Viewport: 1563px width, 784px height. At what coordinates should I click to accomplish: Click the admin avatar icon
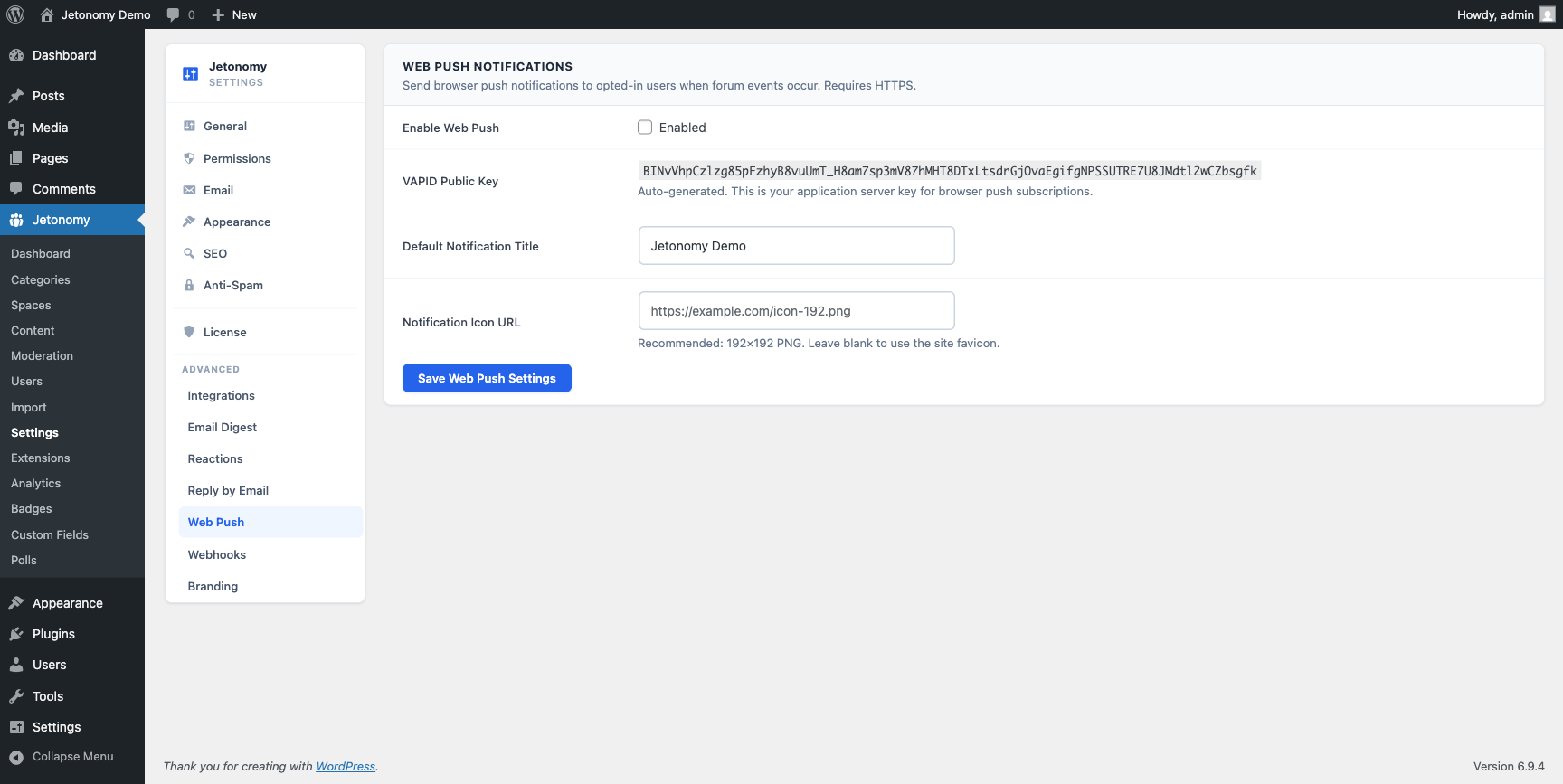(1548, 14)
